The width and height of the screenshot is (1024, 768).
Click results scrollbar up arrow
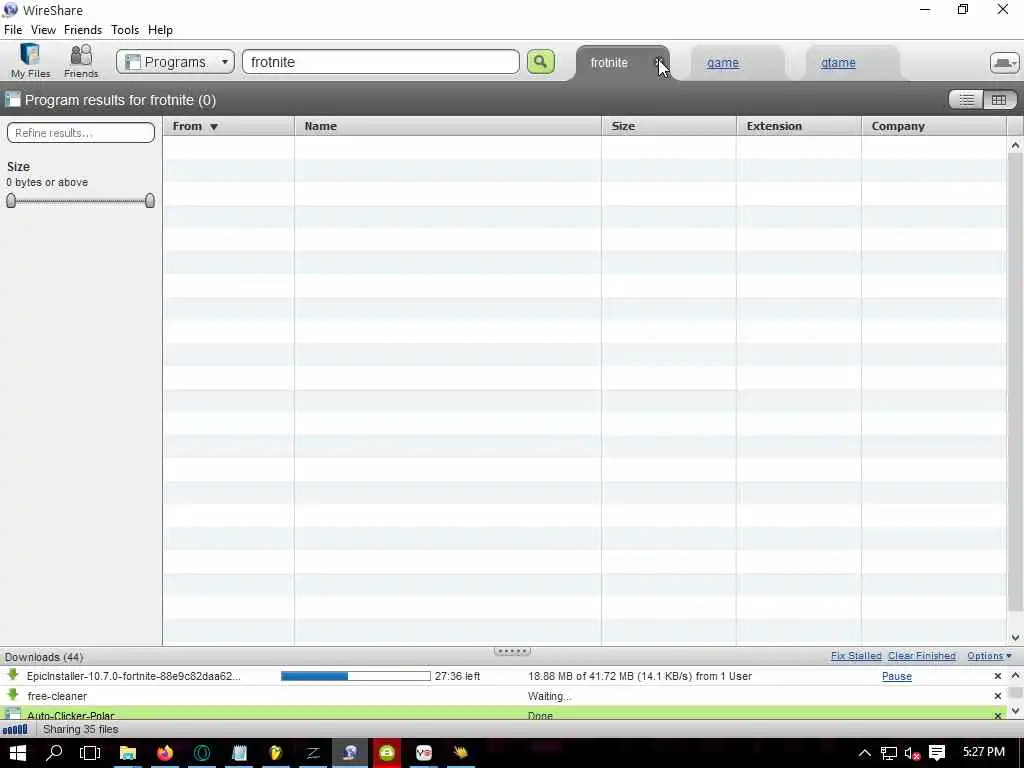click(x=1015, y=146)
